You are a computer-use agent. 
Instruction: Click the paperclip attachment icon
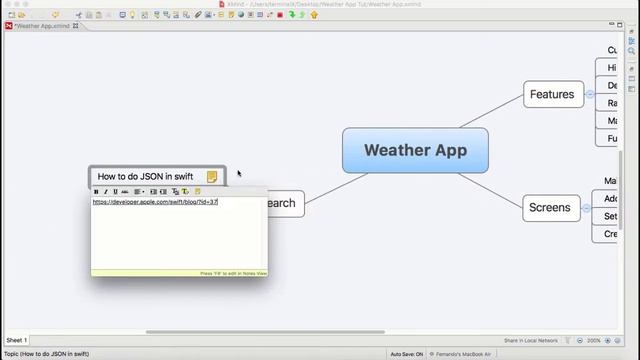coord(198,15)
